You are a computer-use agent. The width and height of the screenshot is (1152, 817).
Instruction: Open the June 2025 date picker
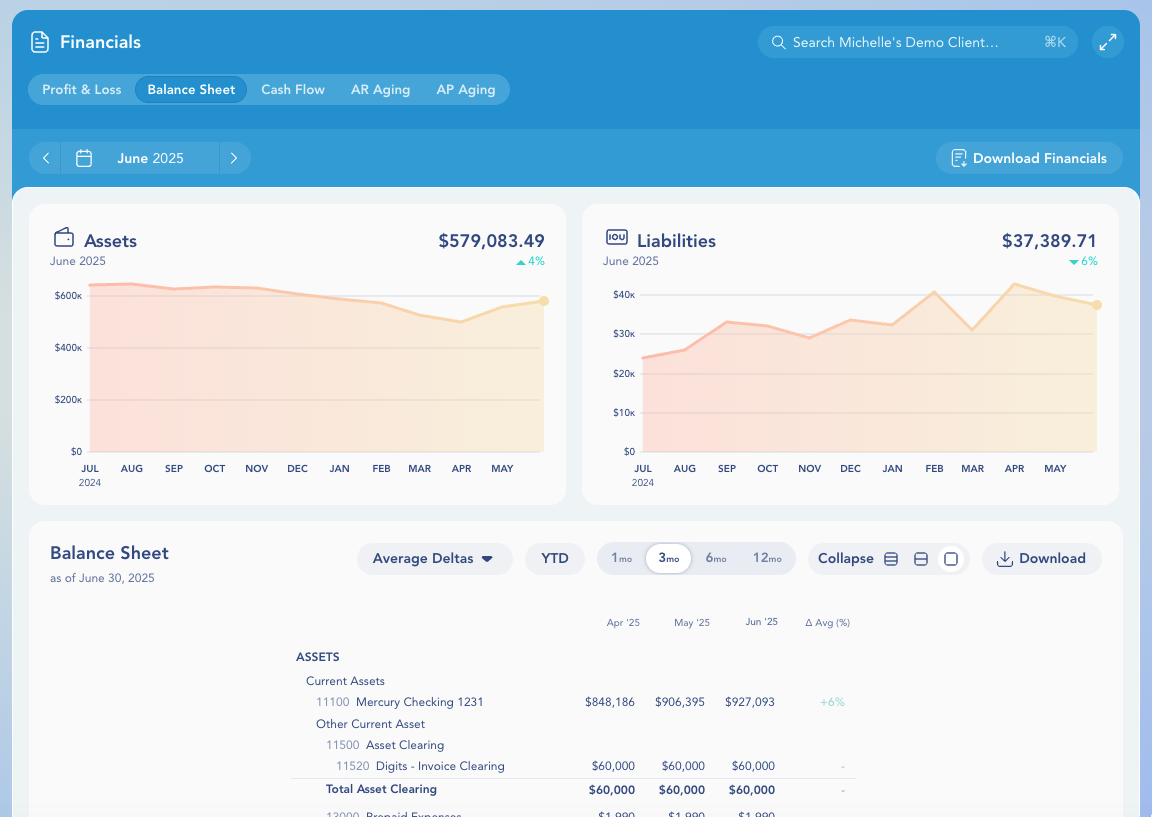pos(150,158)
